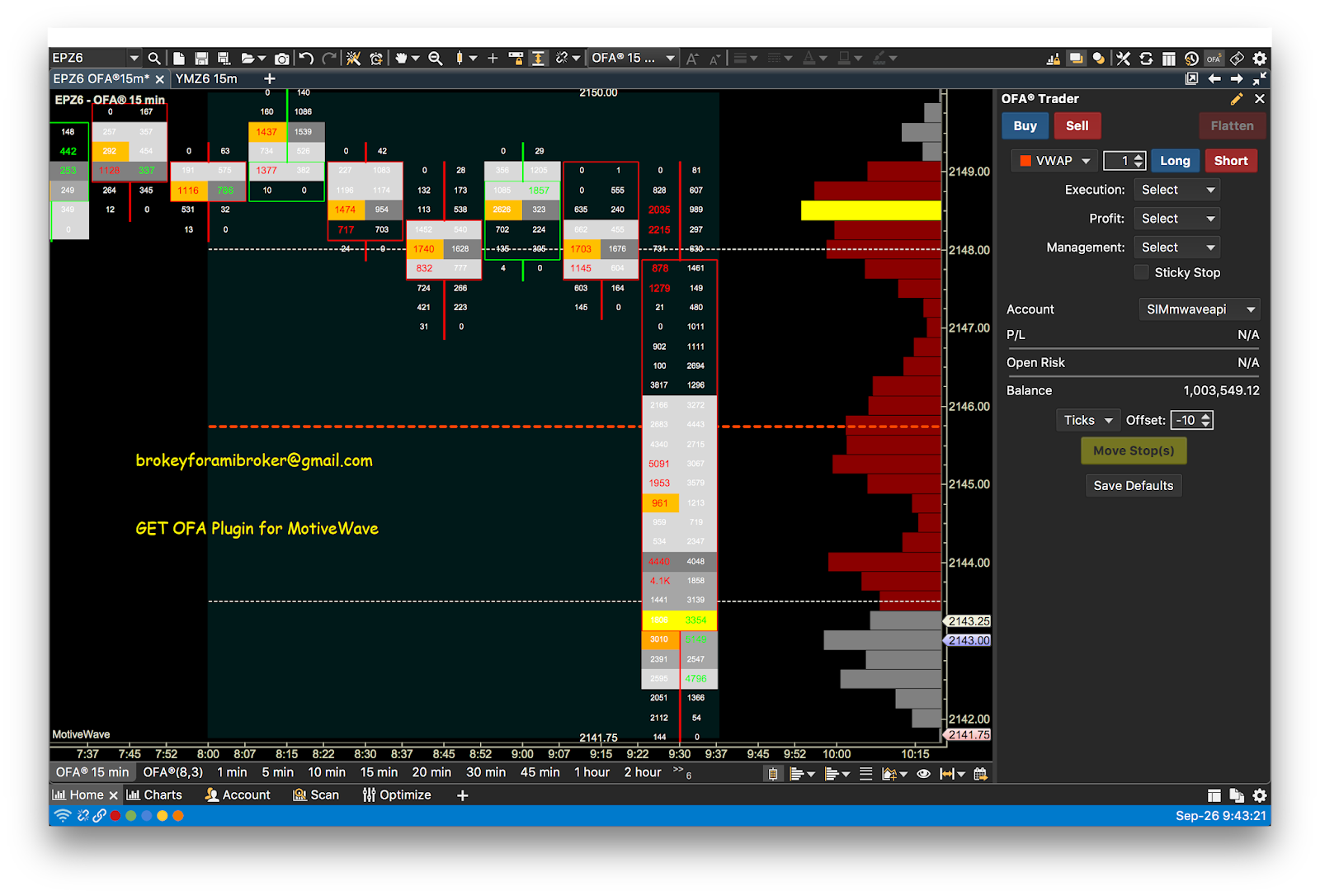The height and width of the screenshot is (896, 1320).
Task: Click the Save As icon
Action: [224, 58]
